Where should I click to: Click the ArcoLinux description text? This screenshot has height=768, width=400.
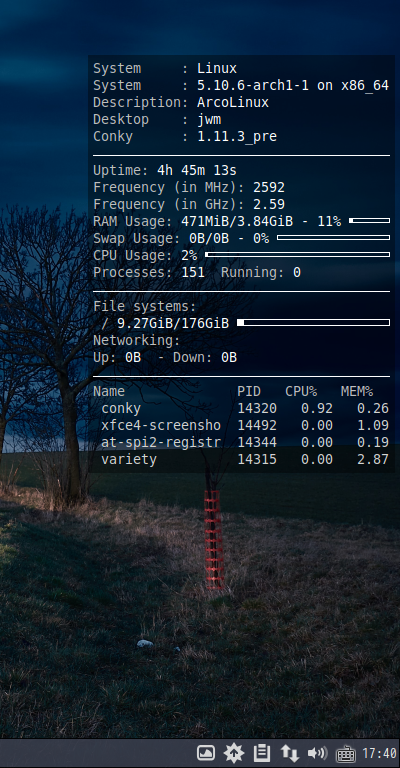(233, 102)
